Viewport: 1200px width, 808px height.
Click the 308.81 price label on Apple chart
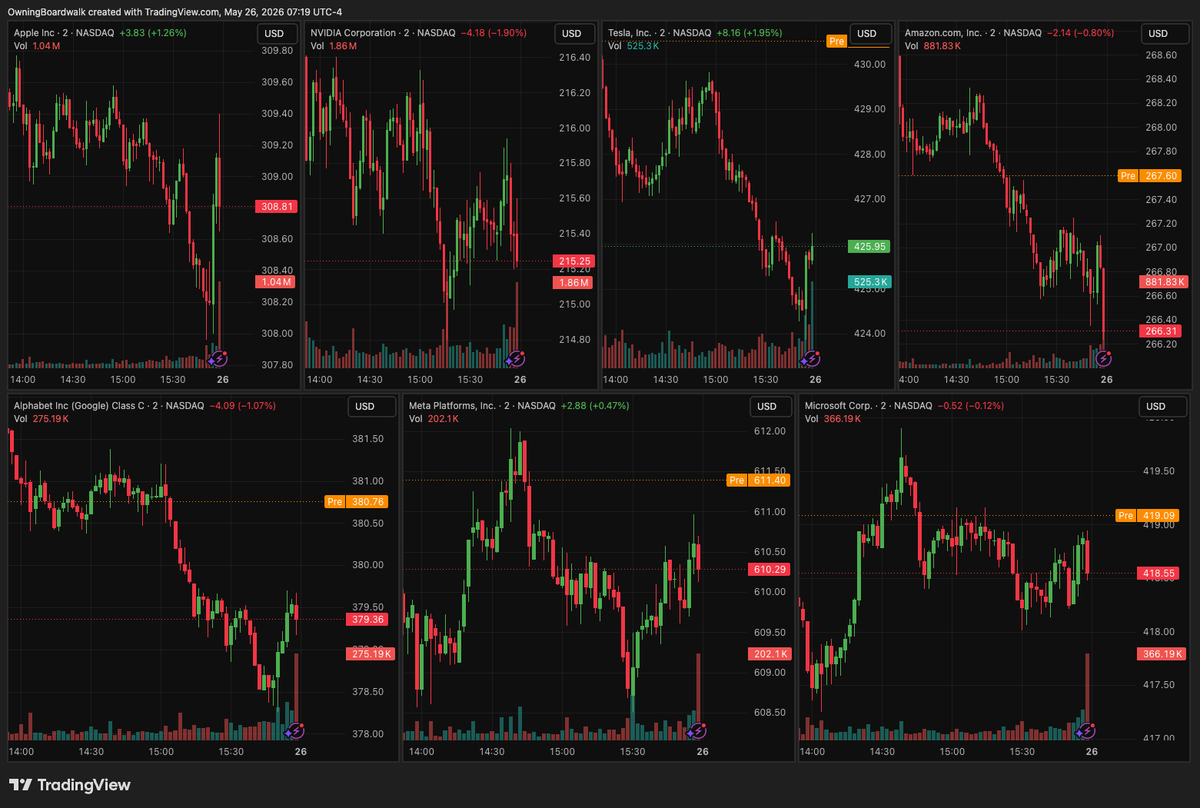coord(275,207)
